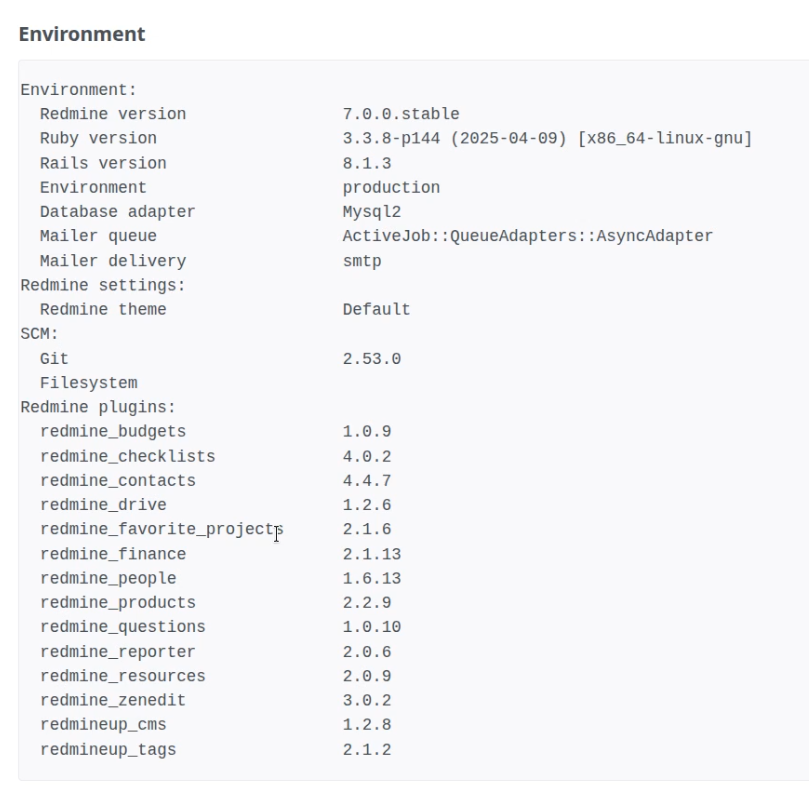The width and height of the screenshot is (809, 796).
Task: Click redmine_people version 1.6.13
Action: pyautogui.click(x=371, y=578)
